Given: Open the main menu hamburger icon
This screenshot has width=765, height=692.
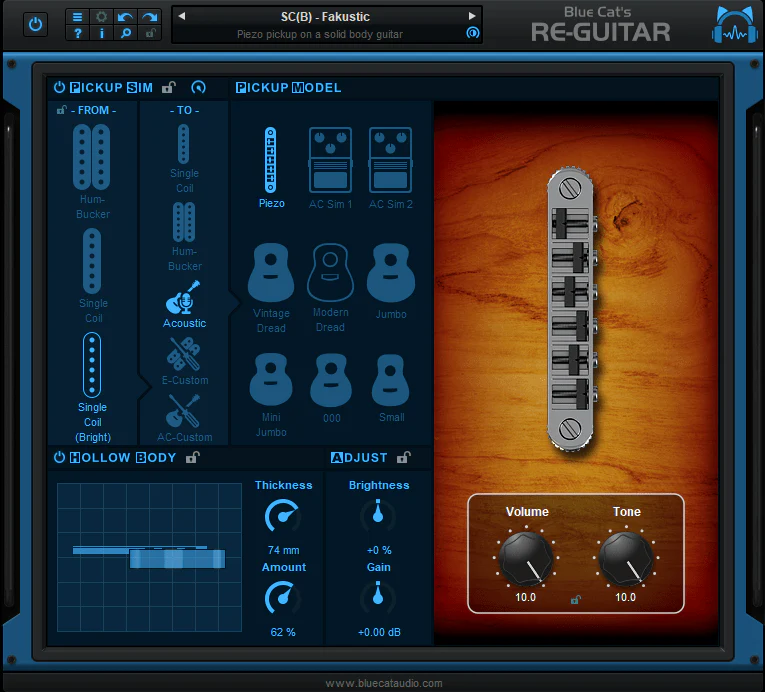Looking at the screenshot, I should pos(77,17).
